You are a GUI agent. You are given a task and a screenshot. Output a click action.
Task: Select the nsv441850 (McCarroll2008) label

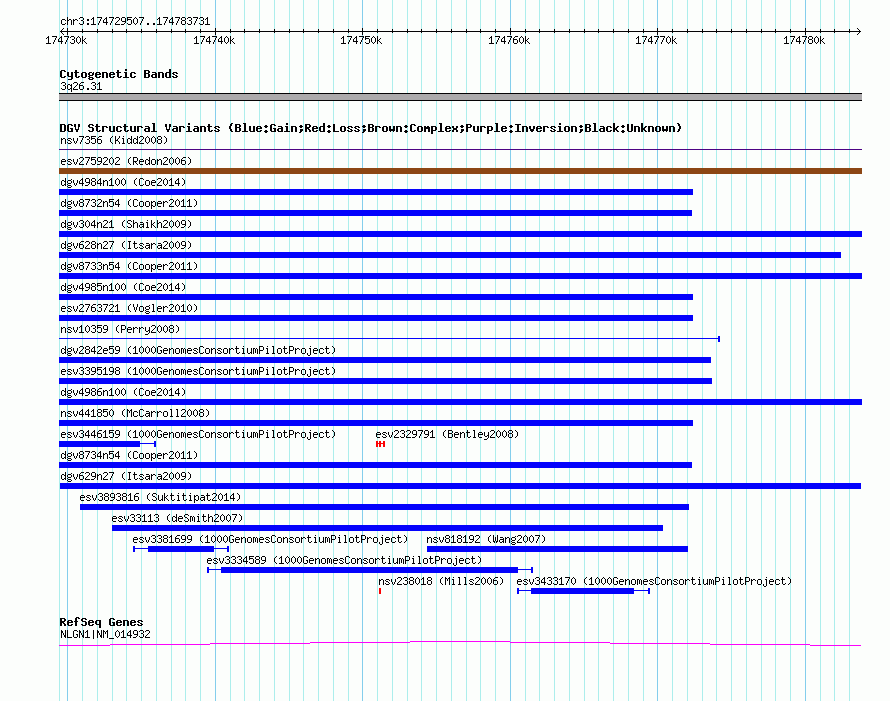[x=135, y=413]
